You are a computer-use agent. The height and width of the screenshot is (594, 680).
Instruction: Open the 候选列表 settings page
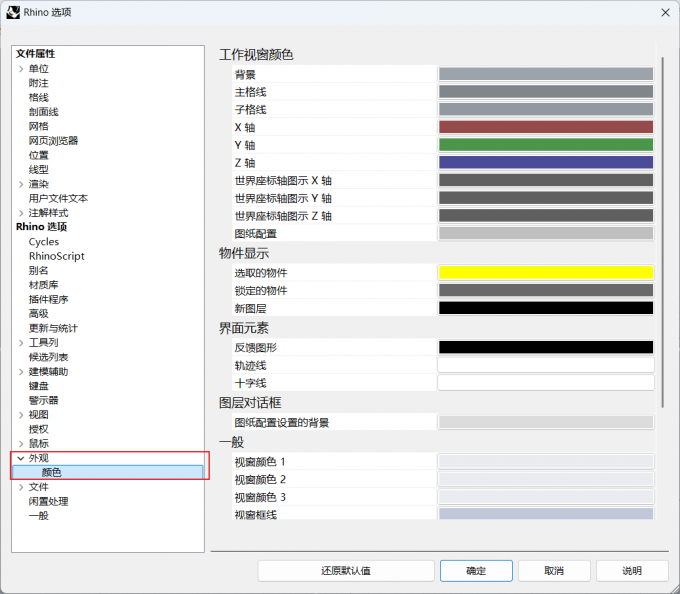[x=49, y=357]
